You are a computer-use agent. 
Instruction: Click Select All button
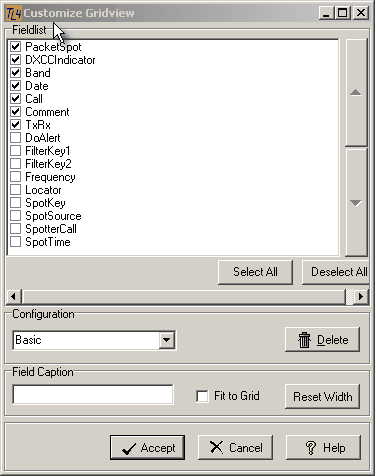coord(255,272)
